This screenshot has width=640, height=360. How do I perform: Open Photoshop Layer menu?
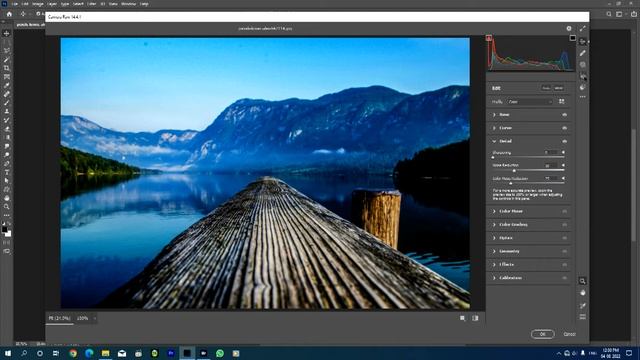(52, 4)
